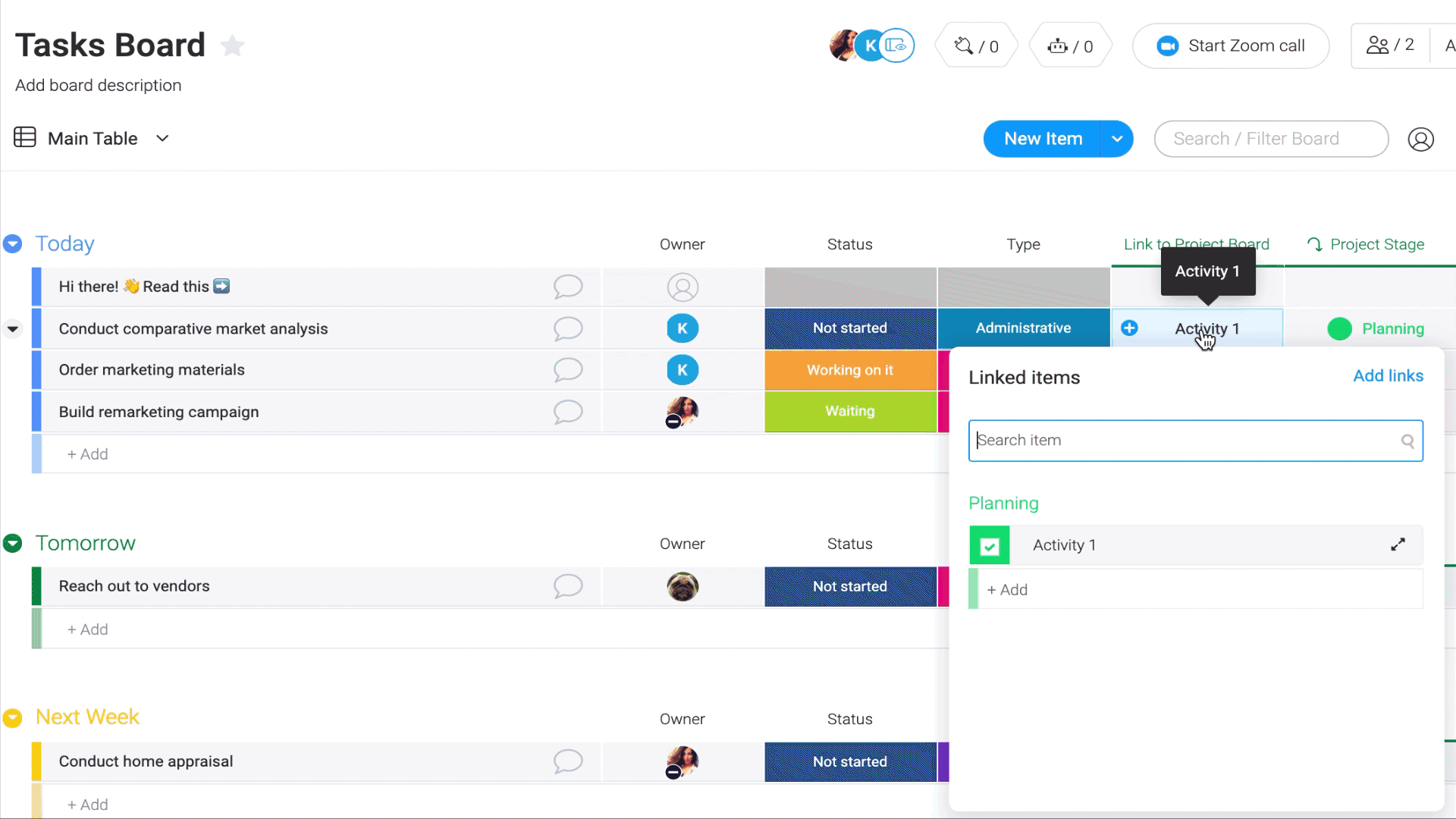Click the Not started status on Conduct comparative
1456x819 pixels.
(x=849, y=328)
